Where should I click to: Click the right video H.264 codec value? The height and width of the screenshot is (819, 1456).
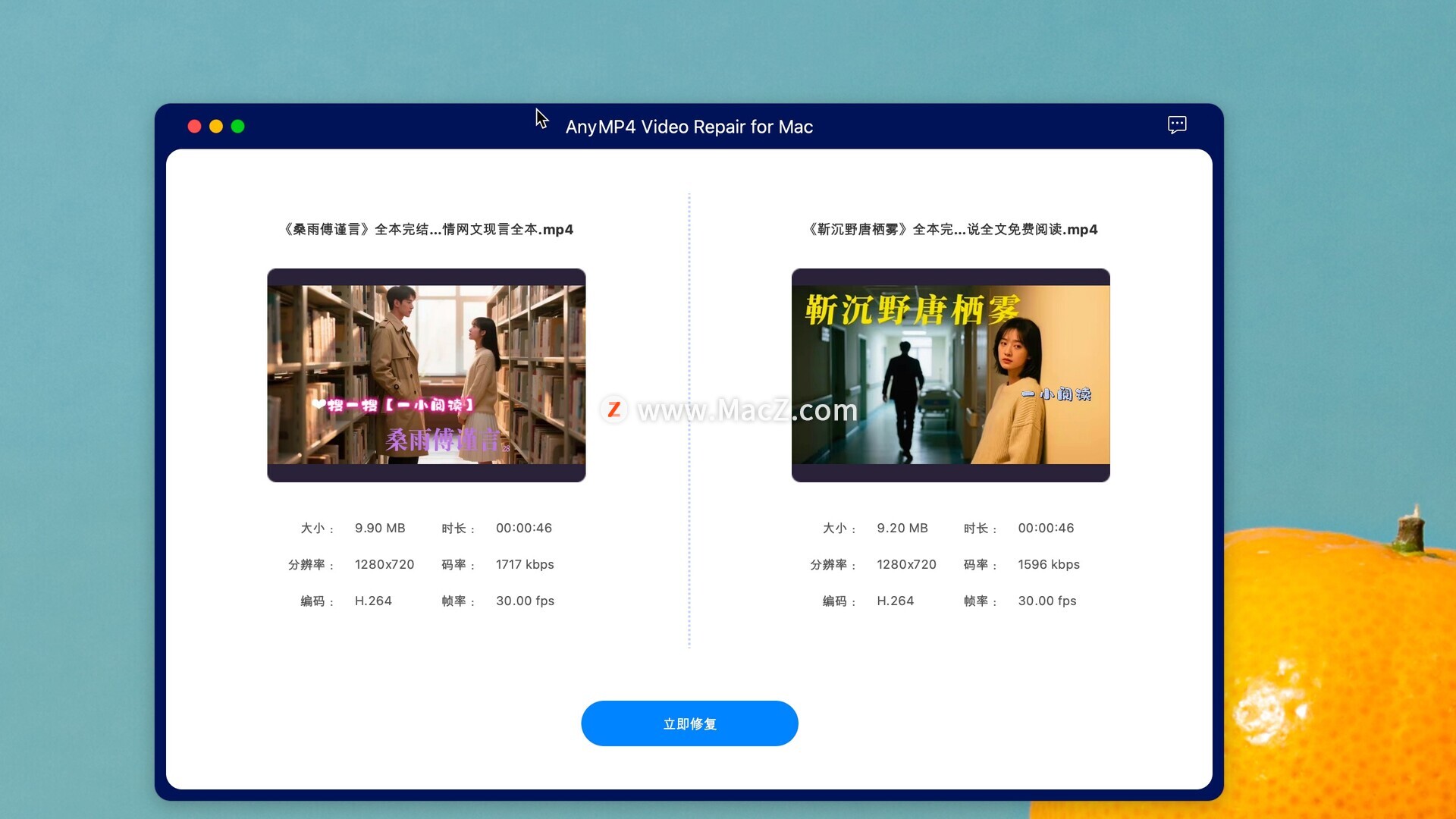click(x=896, y=601)
